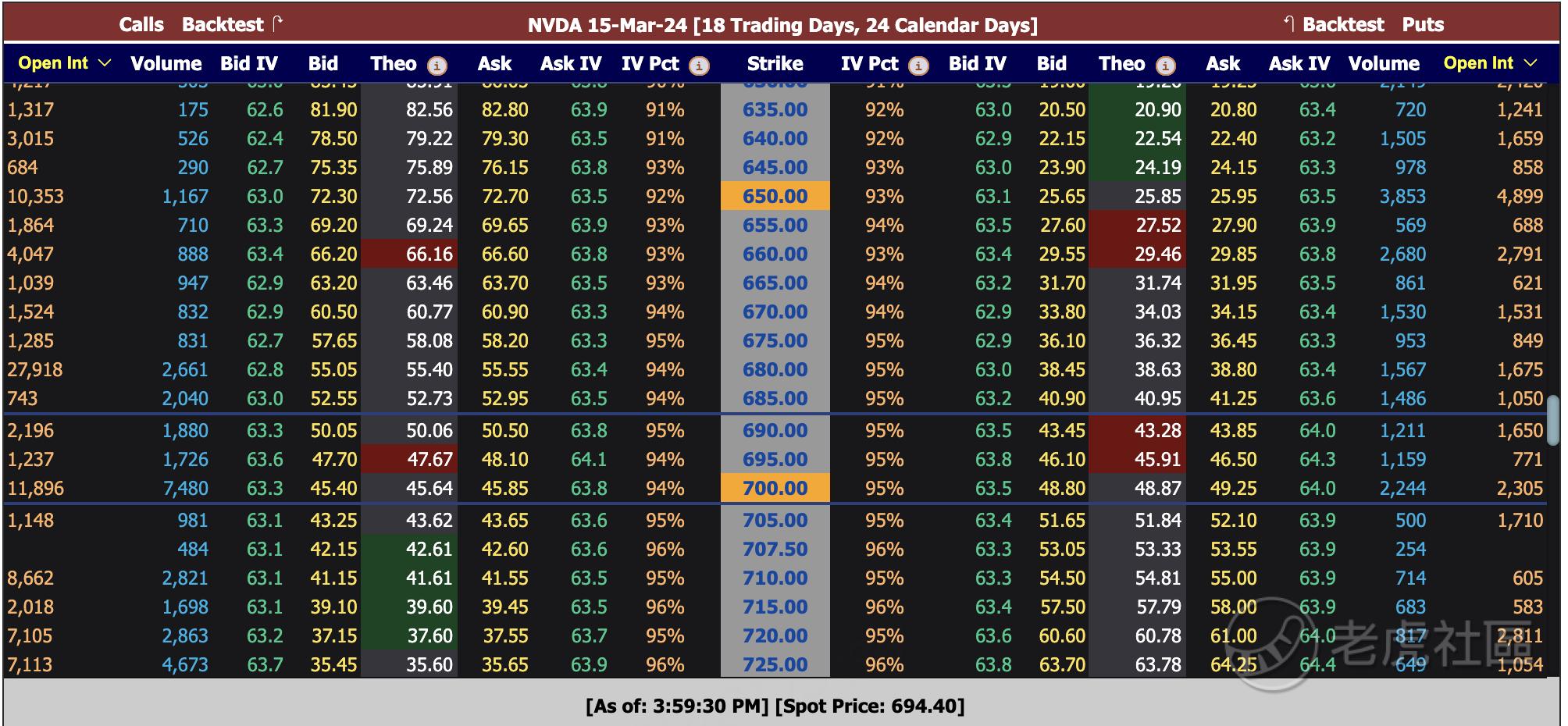Expand the puts-side Open Int dropdown chevron
The height and width of the screenshot is (726, 1568).
(x=1531, y=63)
